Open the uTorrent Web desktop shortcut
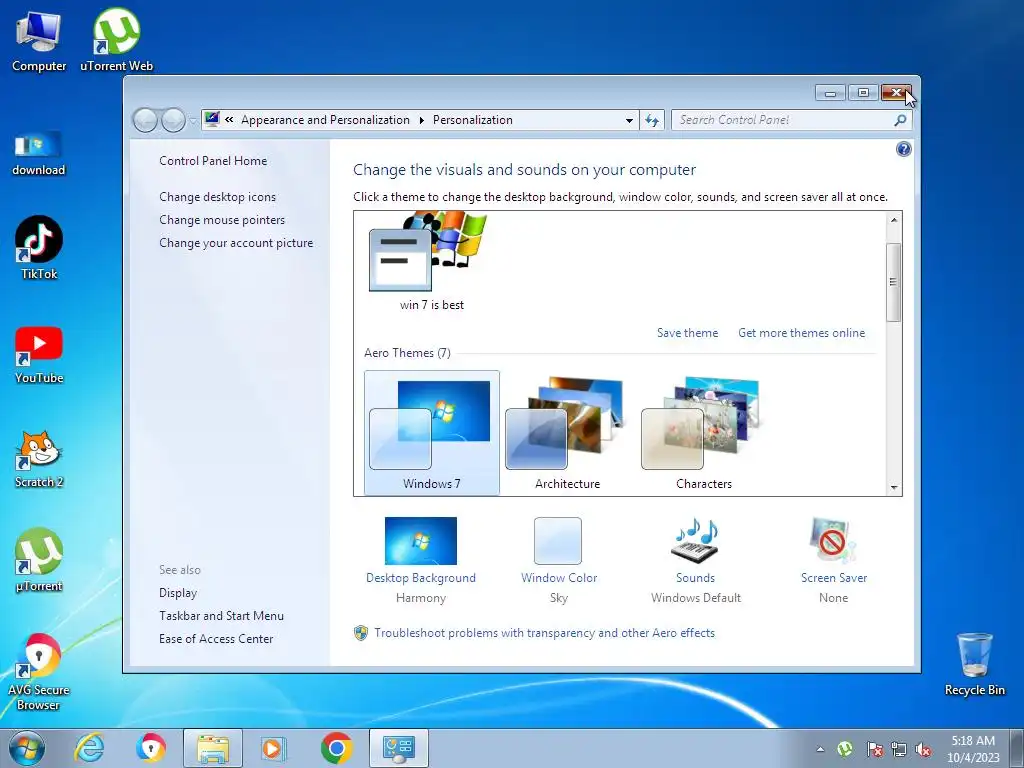Image resolution: width=1024 pixels, height=768 pixels. [116, 41]
